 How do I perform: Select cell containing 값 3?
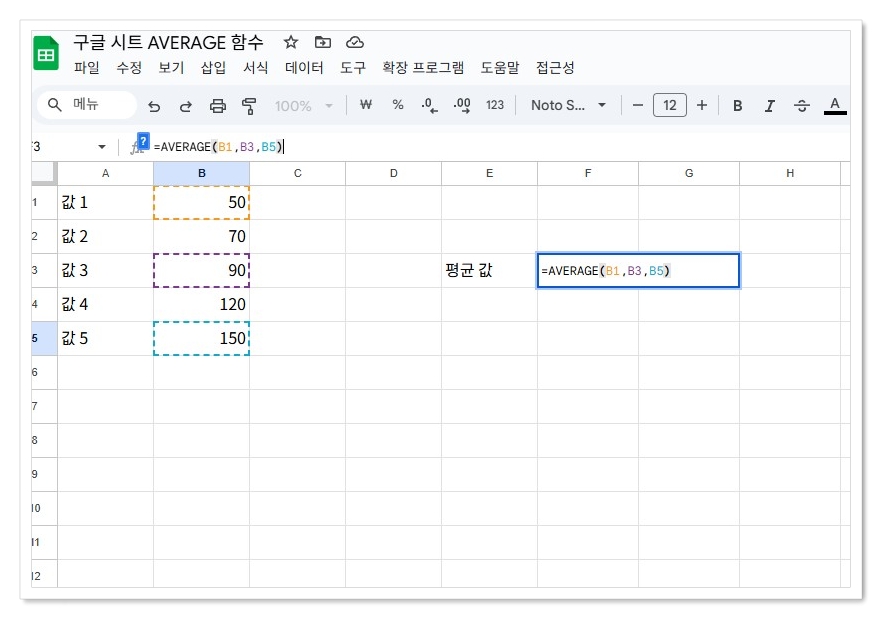(x=105, y=270)
